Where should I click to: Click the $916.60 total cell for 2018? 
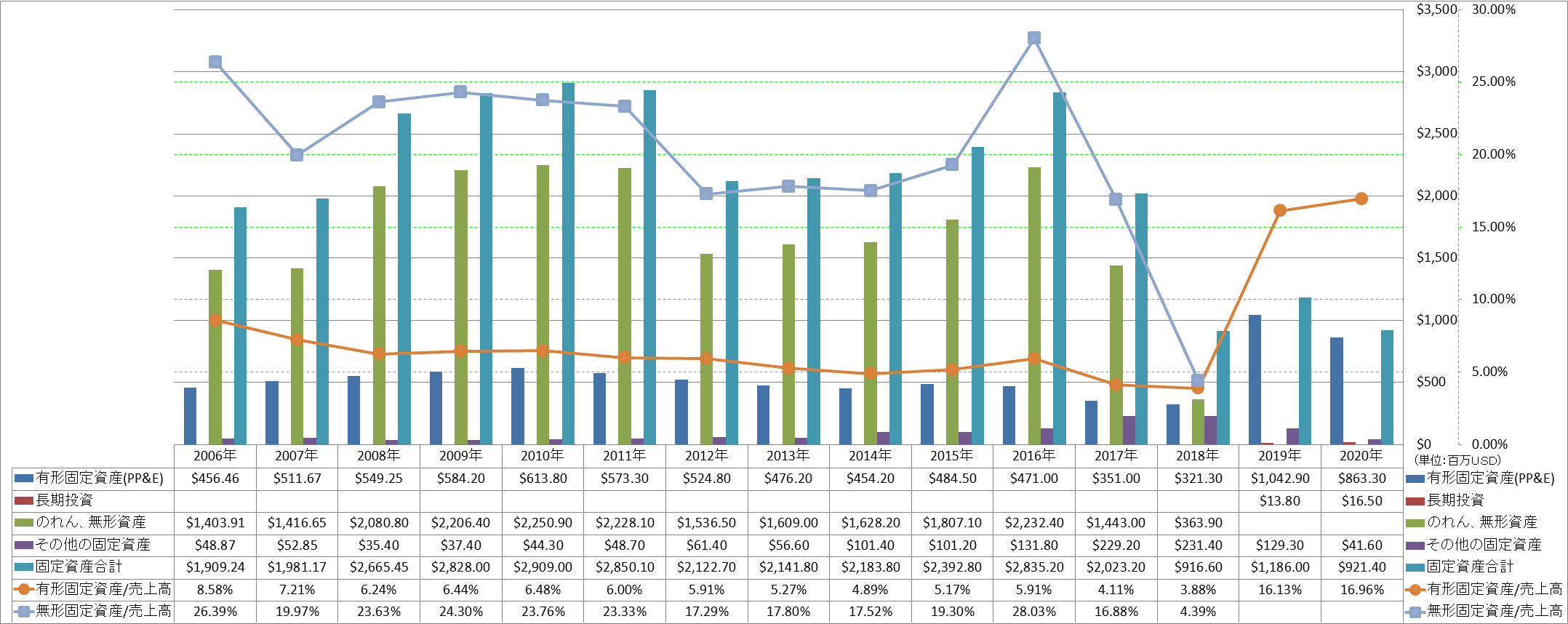tap(1198, 567)
